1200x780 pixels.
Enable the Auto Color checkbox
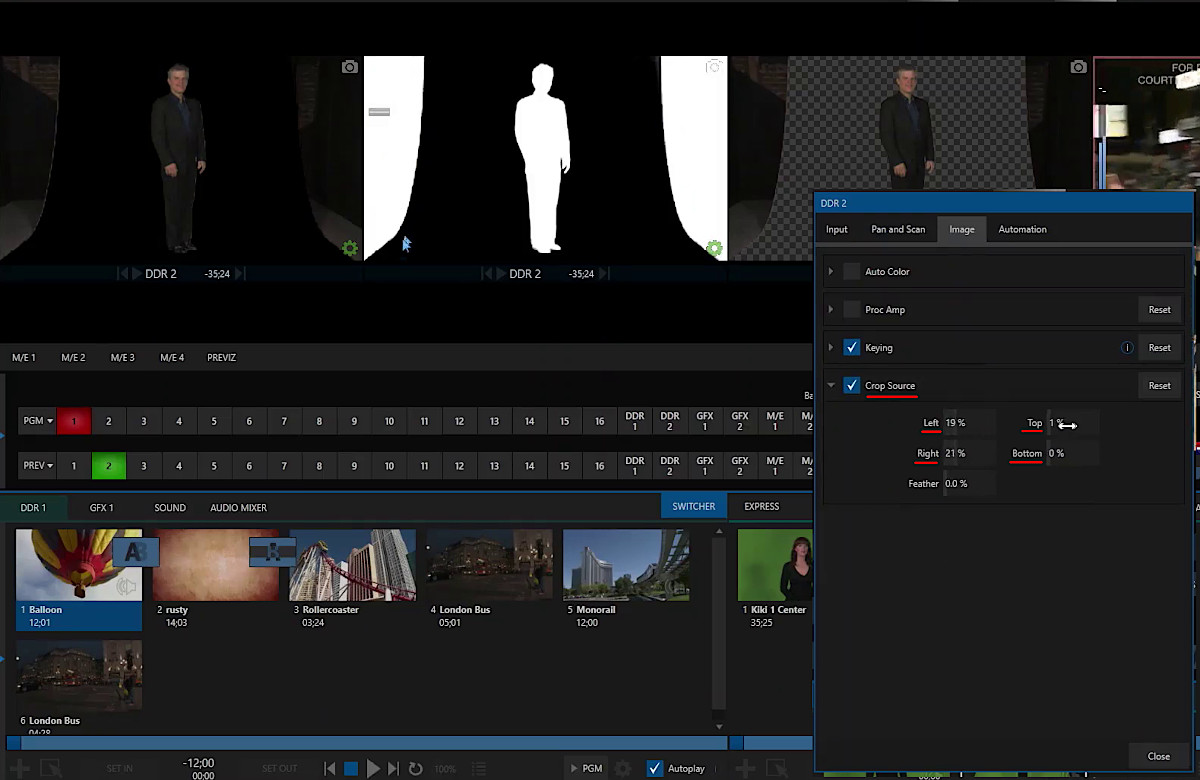click(851, 271)
